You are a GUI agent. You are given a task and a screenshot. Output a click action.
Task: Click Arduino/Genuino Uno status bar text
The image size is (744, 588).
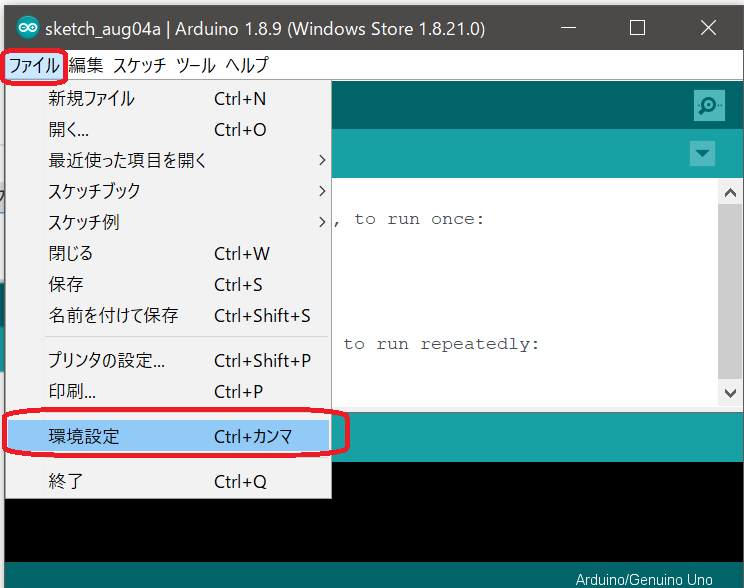pyautogui.click(x=644, y=579)
